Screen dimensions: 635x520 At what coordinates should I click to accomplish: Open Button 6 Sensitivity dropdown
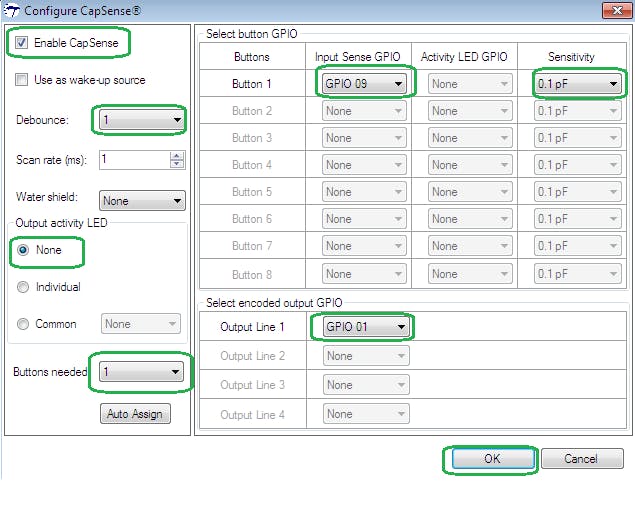tap(577, 219)
